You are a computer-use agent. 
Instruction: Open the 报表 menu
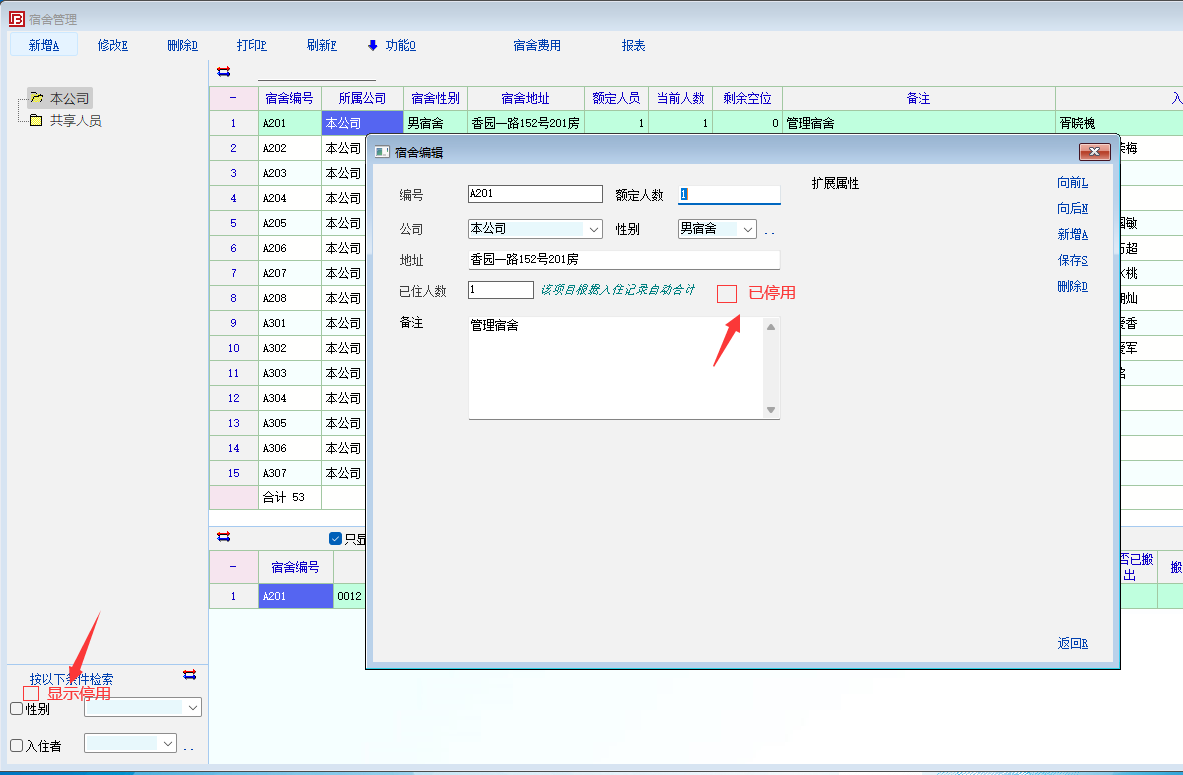coord(633,45)
